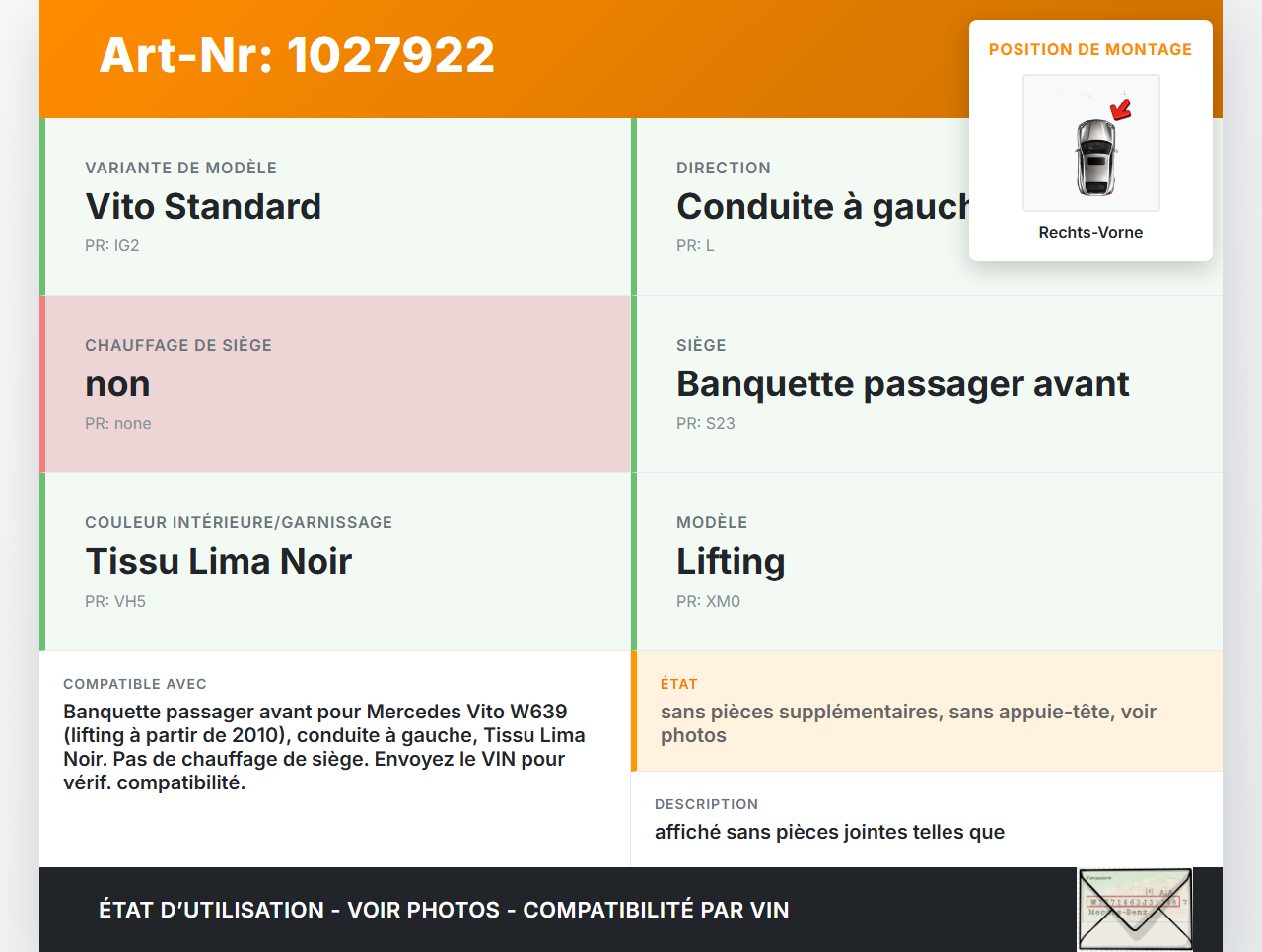Click the Art-Nr: 1027922 title link
The image size is (1262, 952).
pyautogui.click(x=296, y=55)
